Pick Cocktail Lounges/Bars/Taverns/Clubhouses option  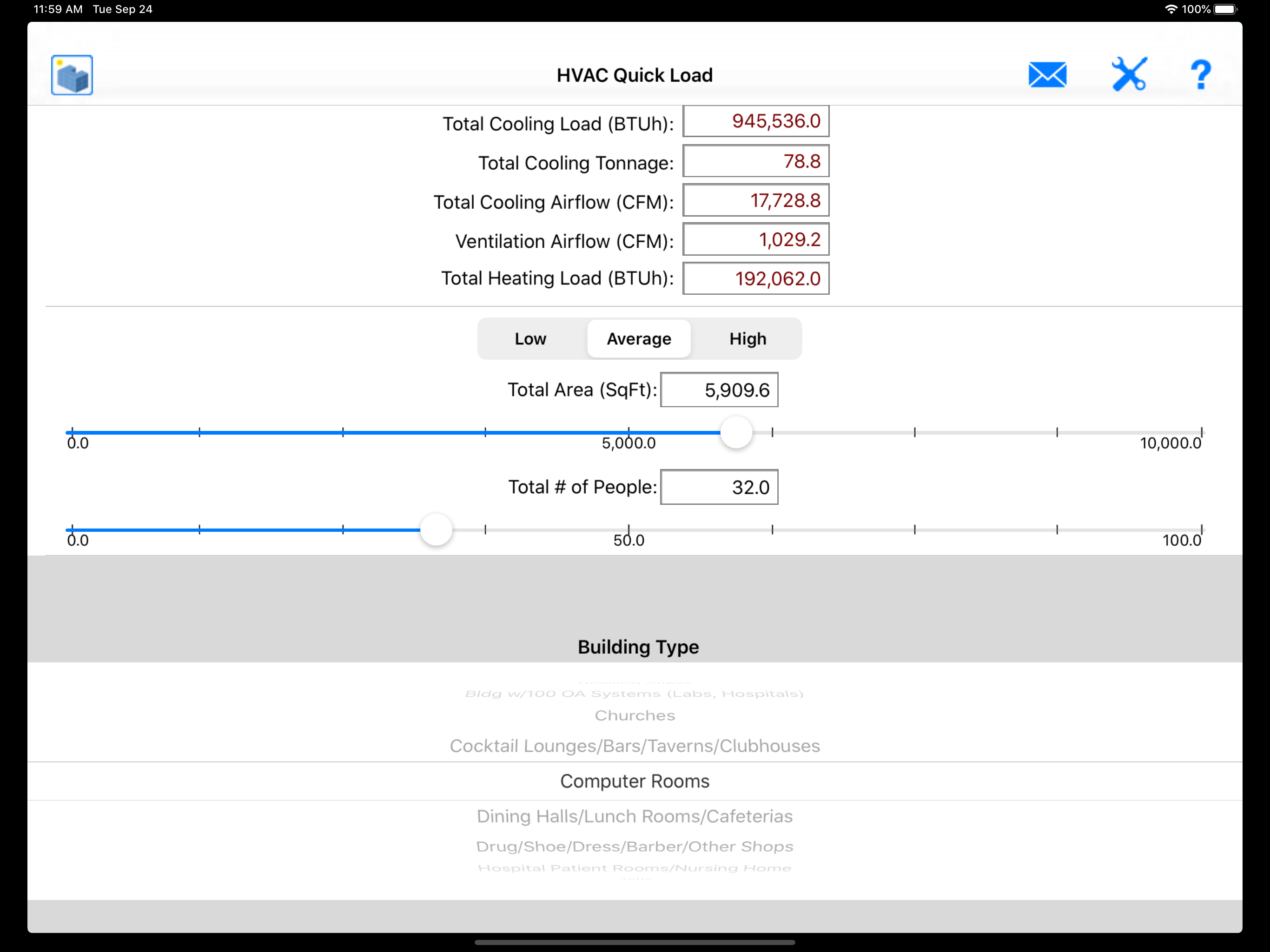coord(635,746)
